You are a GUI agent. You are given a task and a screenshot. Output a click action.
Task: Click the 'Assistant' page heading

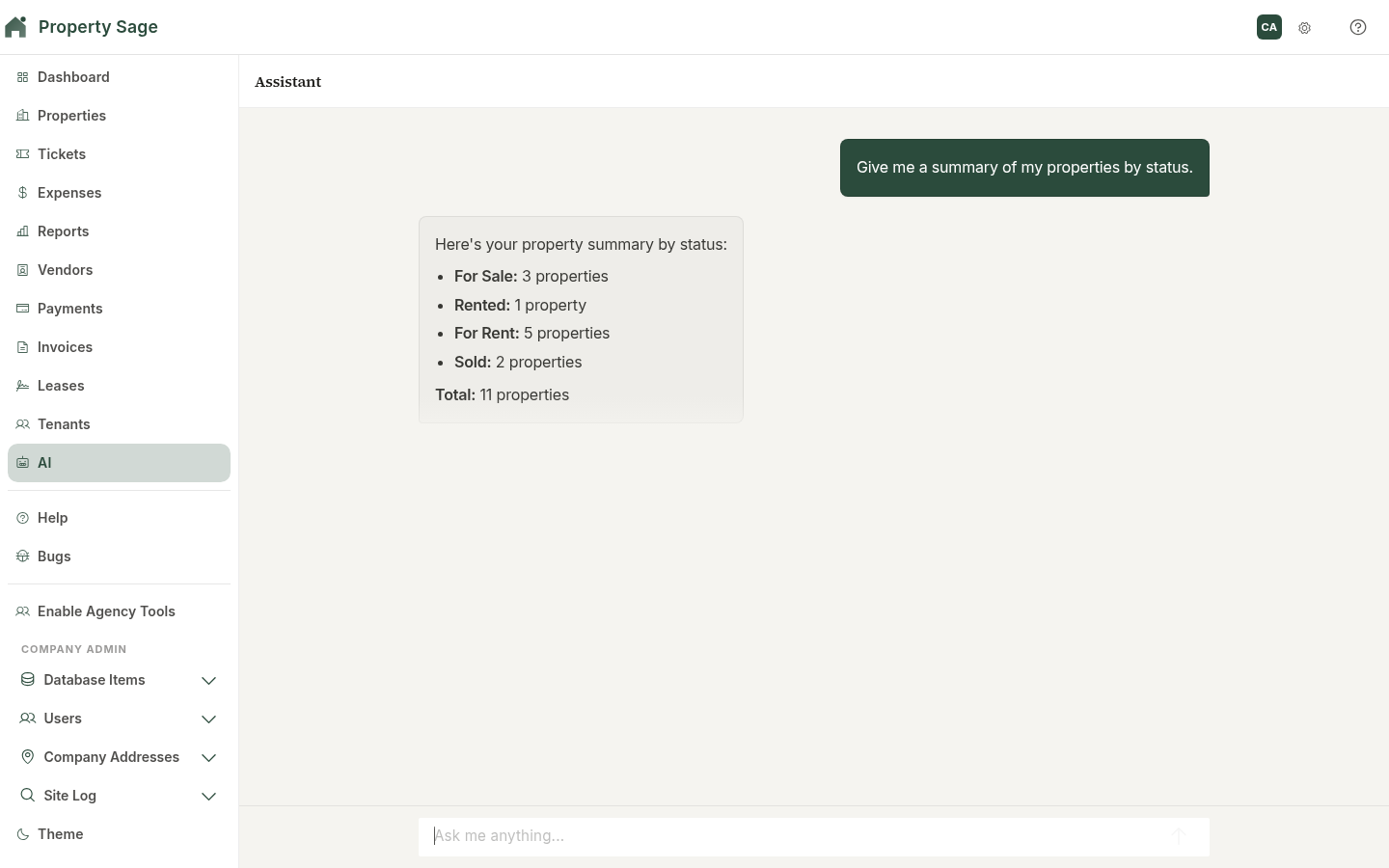coord(288,82)
